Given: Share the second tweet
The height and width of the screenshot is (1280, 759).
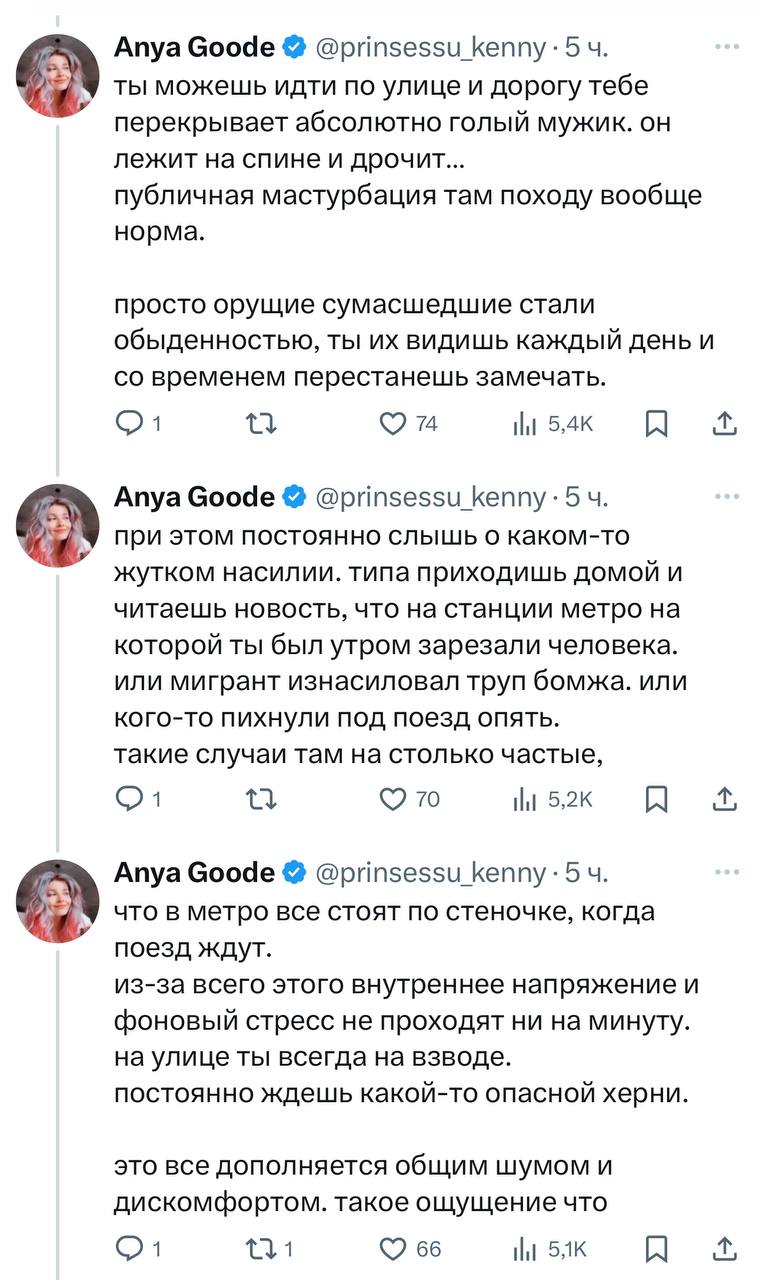Looking at the screenshot, I should coord(725,798).
